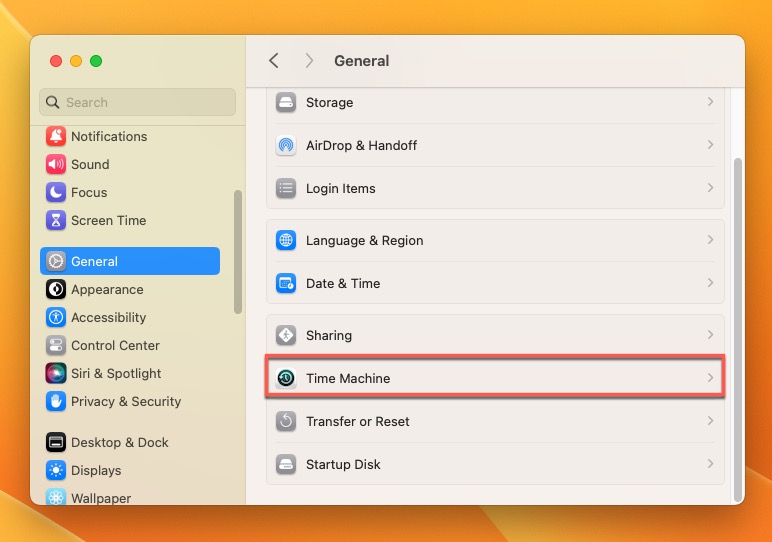The height and width of the screenshot is (542, 772).
Task: Open Startup Disk label
Action: pos(343,464)
